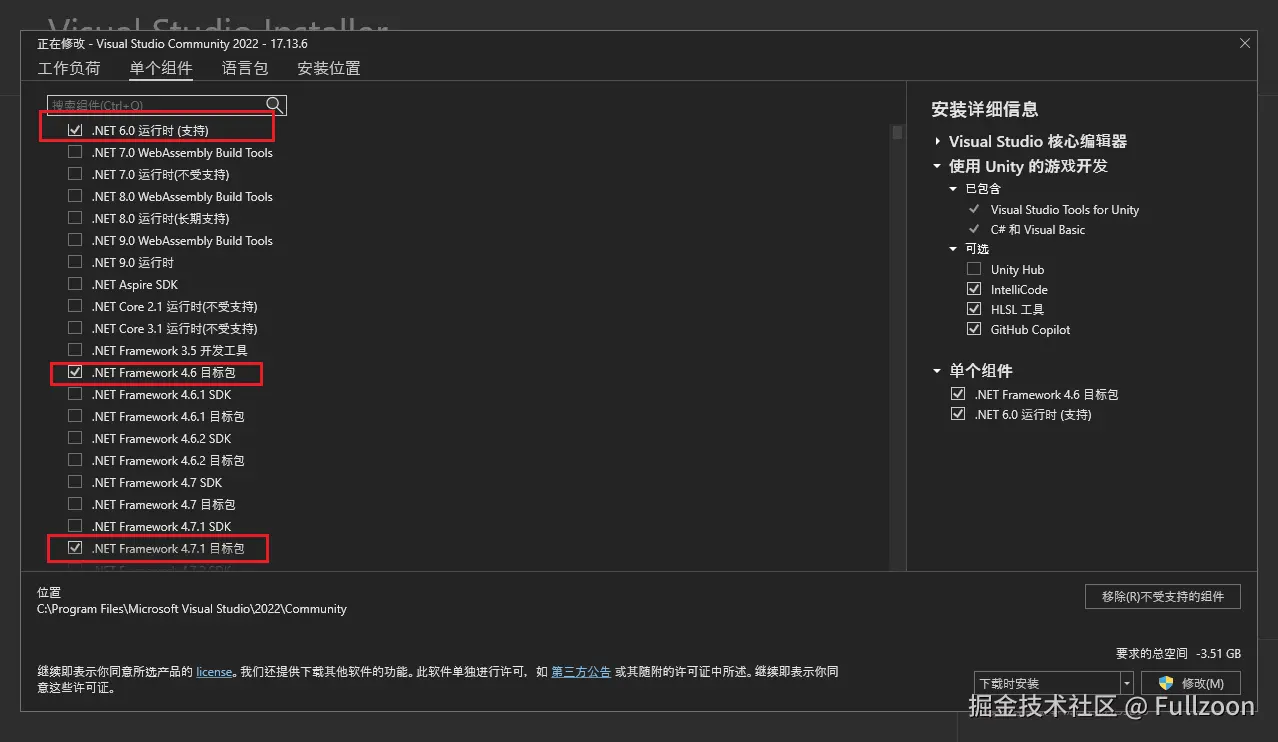Image resolution: width=1278 pixels, height=742 pixels.
Task: Check .NET 9.0 运行时
Action: click(75, 263)
